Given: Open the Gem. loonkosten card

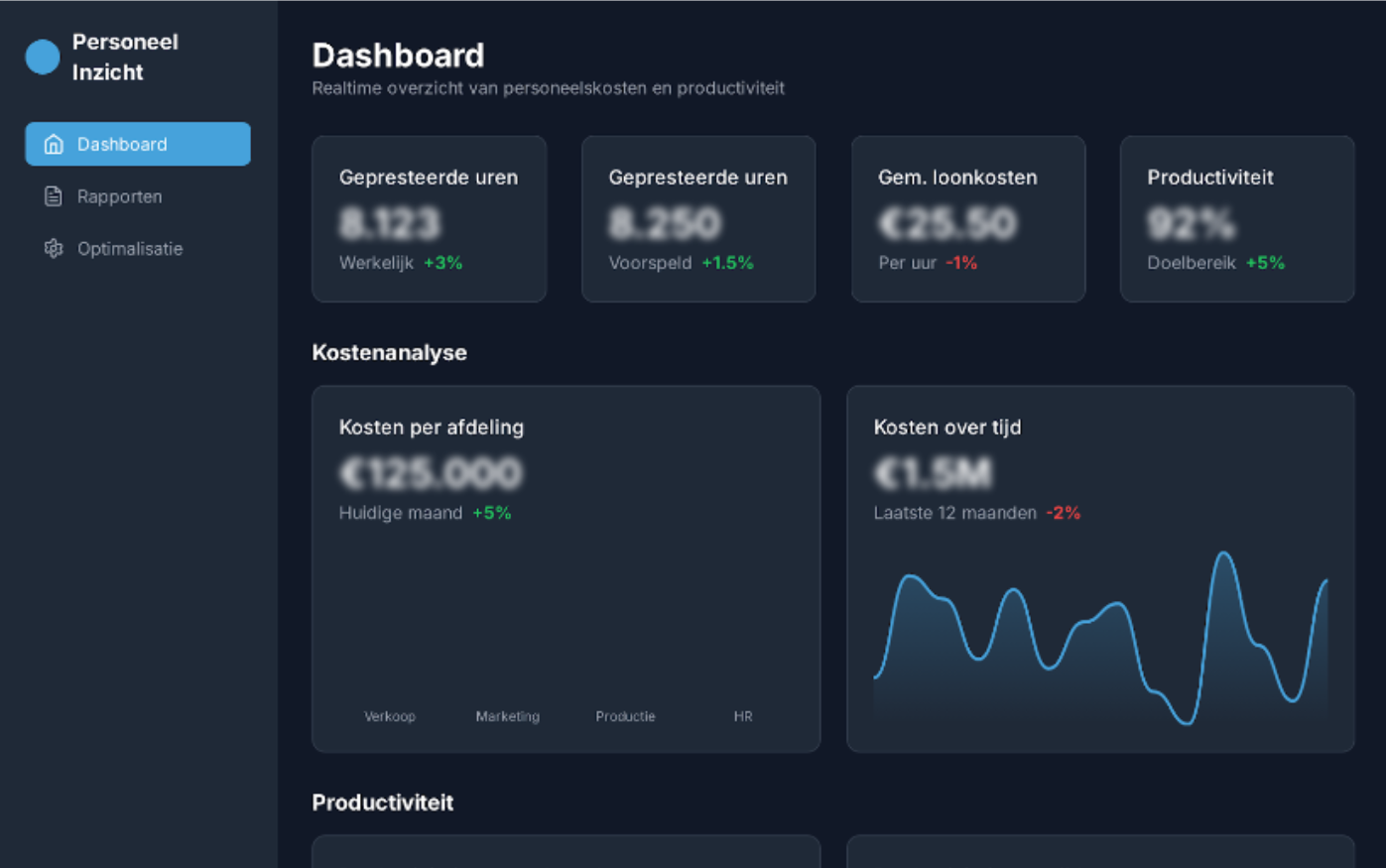Looking at the screenshot, I should (967, 218).
